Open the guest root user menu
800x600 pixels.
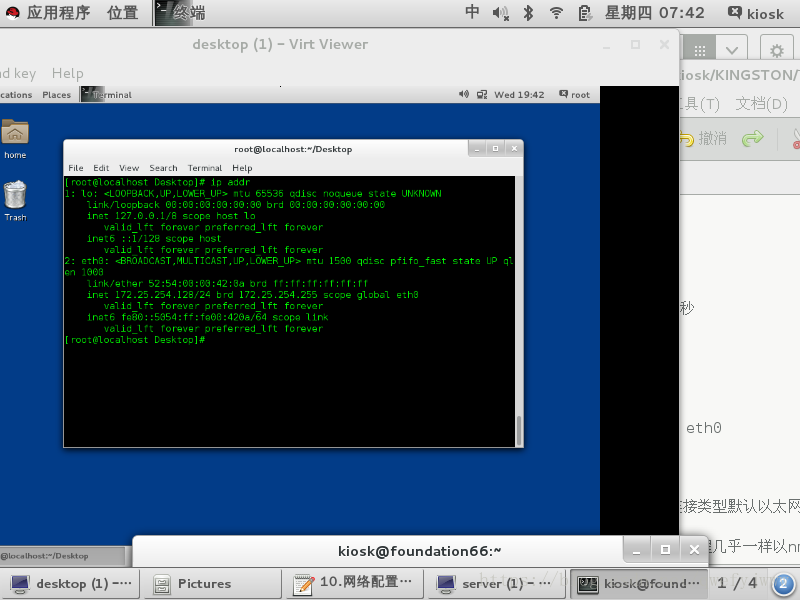click(574, 95)
